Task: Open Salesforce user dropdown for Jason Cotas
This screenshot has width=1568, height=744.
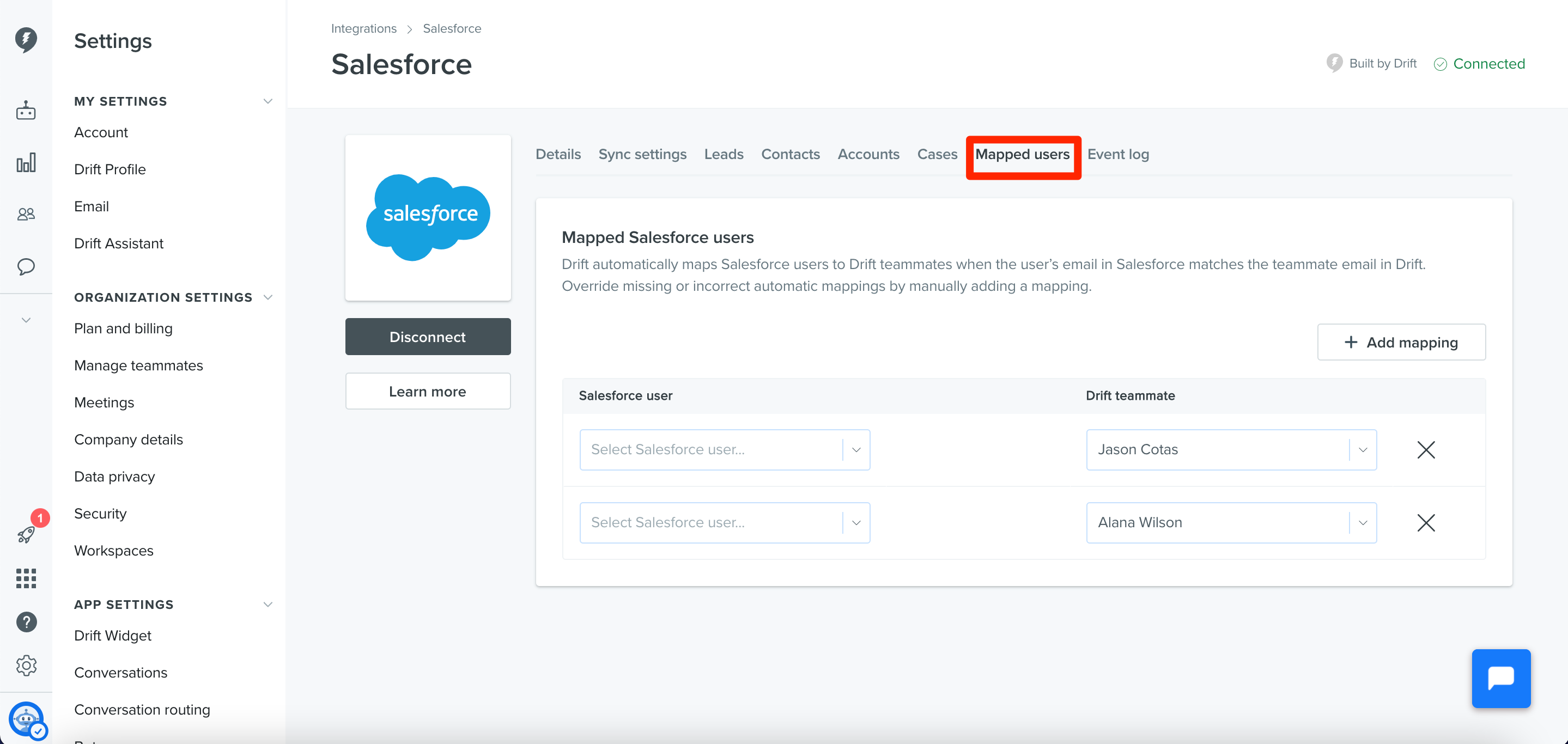Action: pos(725,449)
